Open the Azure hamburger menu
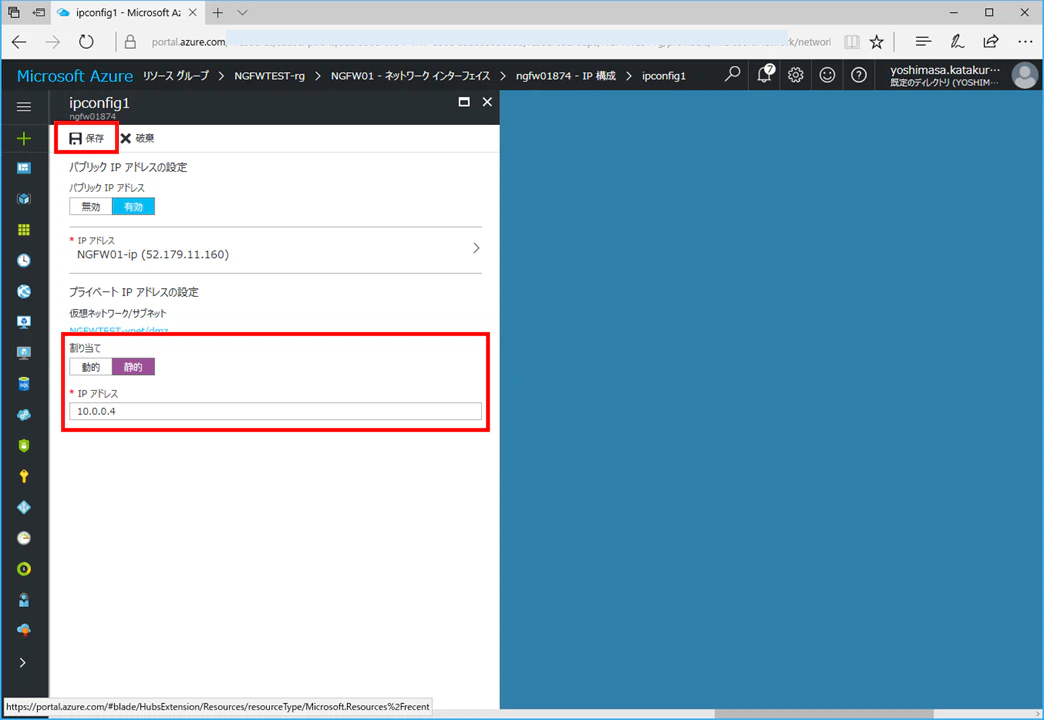The image size is (1044, 720). pos(24,107)
